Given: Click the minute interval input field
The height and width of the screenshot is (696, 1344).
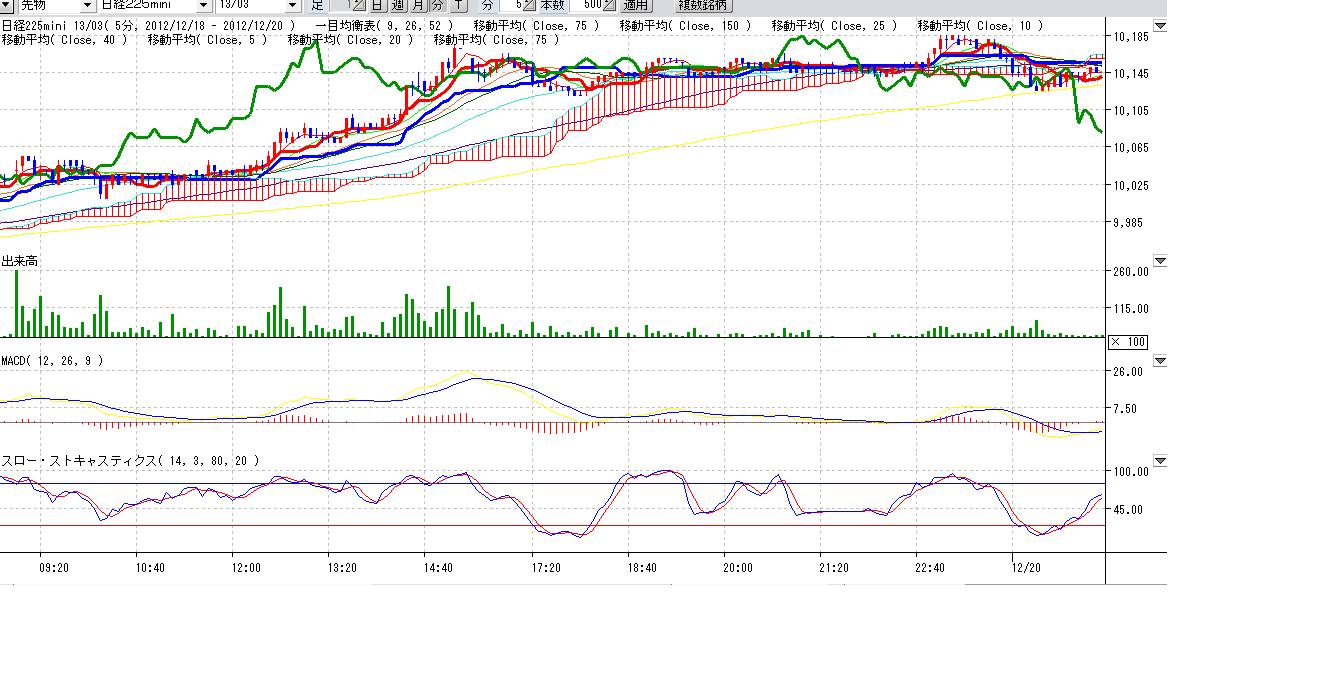Looking at the screenshot, I should 510,5.
